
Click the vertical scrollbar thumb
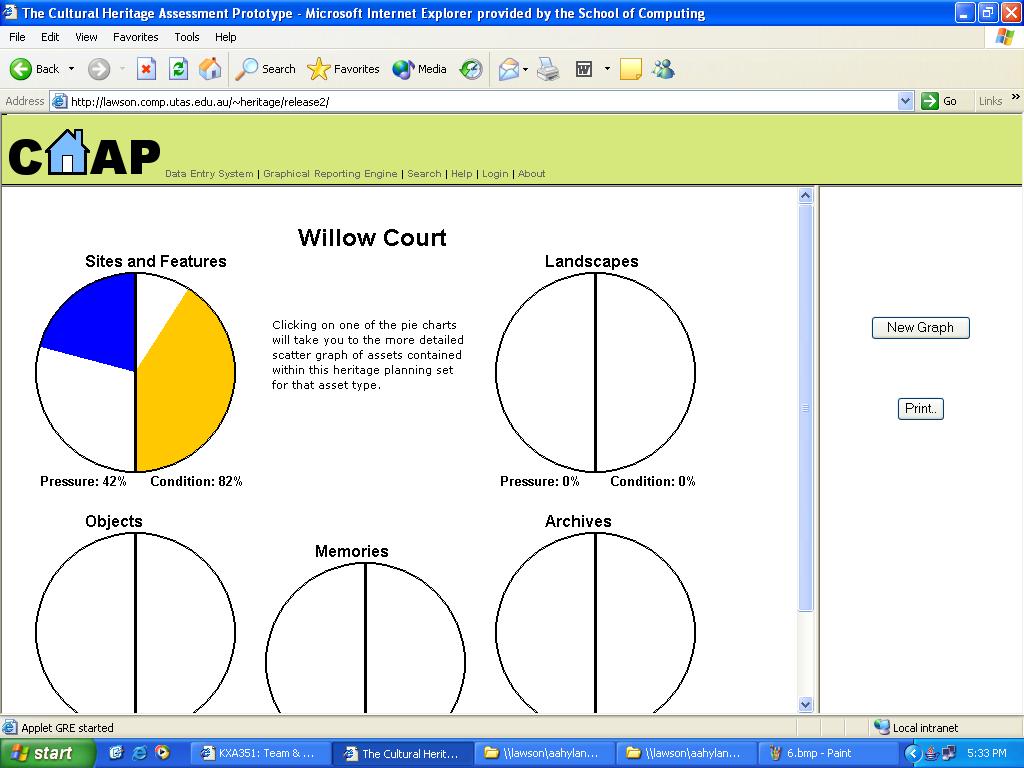point(805,408)
